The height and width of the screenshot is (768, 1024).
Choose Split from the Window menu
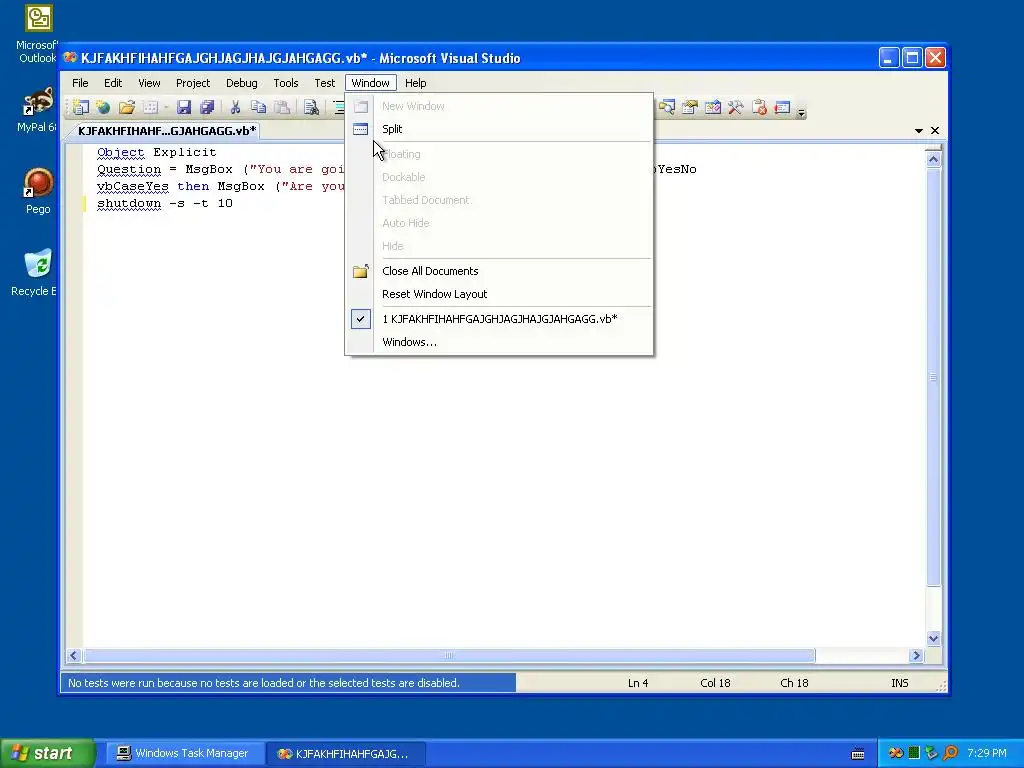click(500, 129)
